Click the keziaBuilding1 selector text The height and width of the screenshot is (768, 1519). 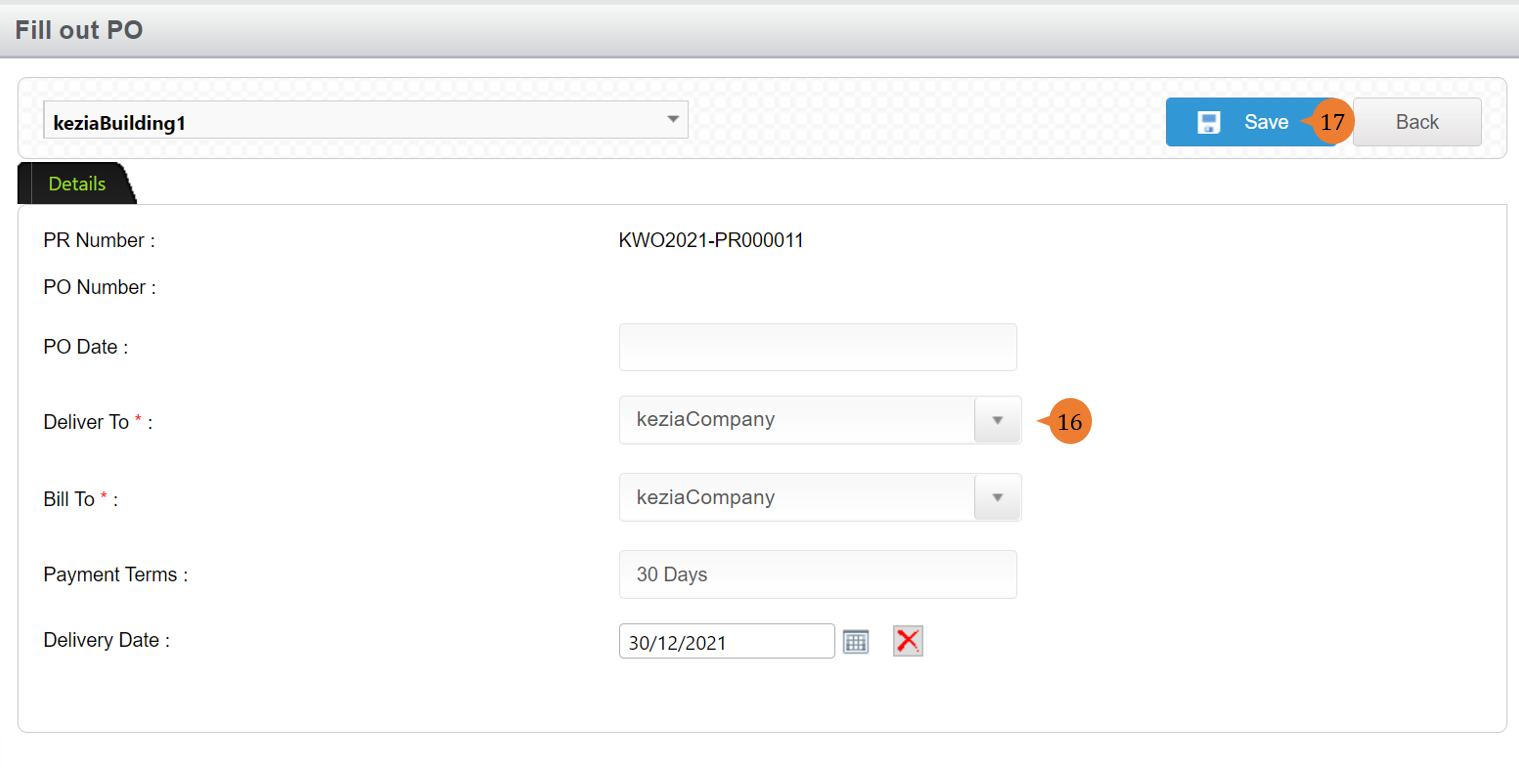(120, 123)
